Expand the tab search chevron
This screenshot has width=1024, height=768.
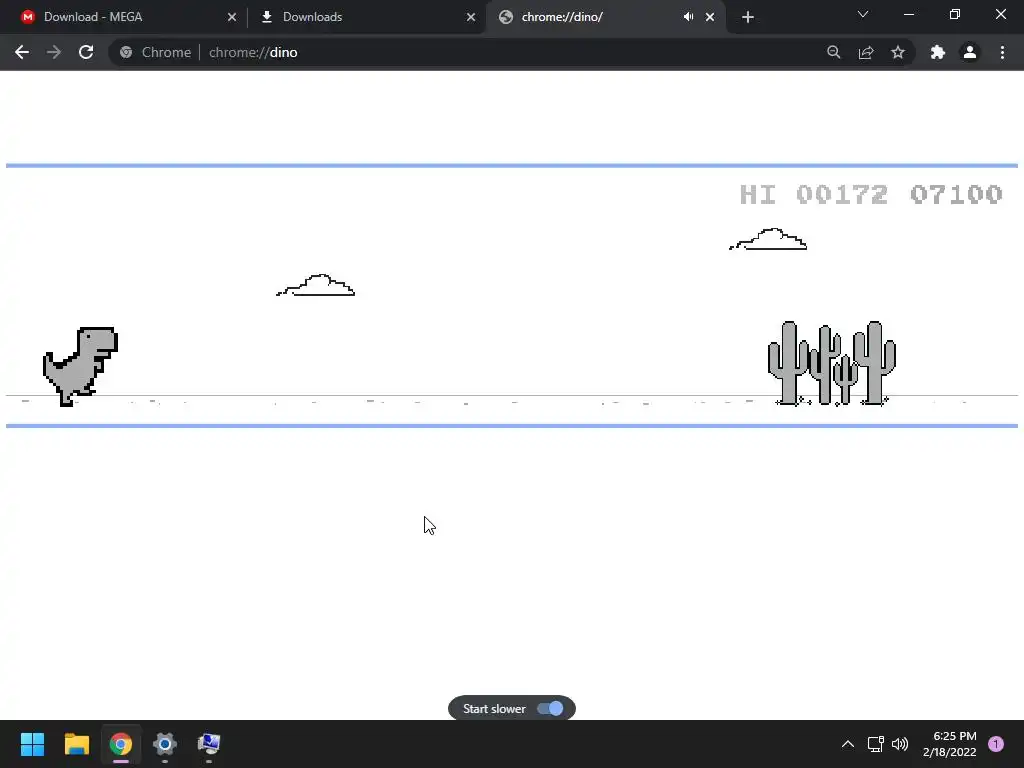pos(863,14)
